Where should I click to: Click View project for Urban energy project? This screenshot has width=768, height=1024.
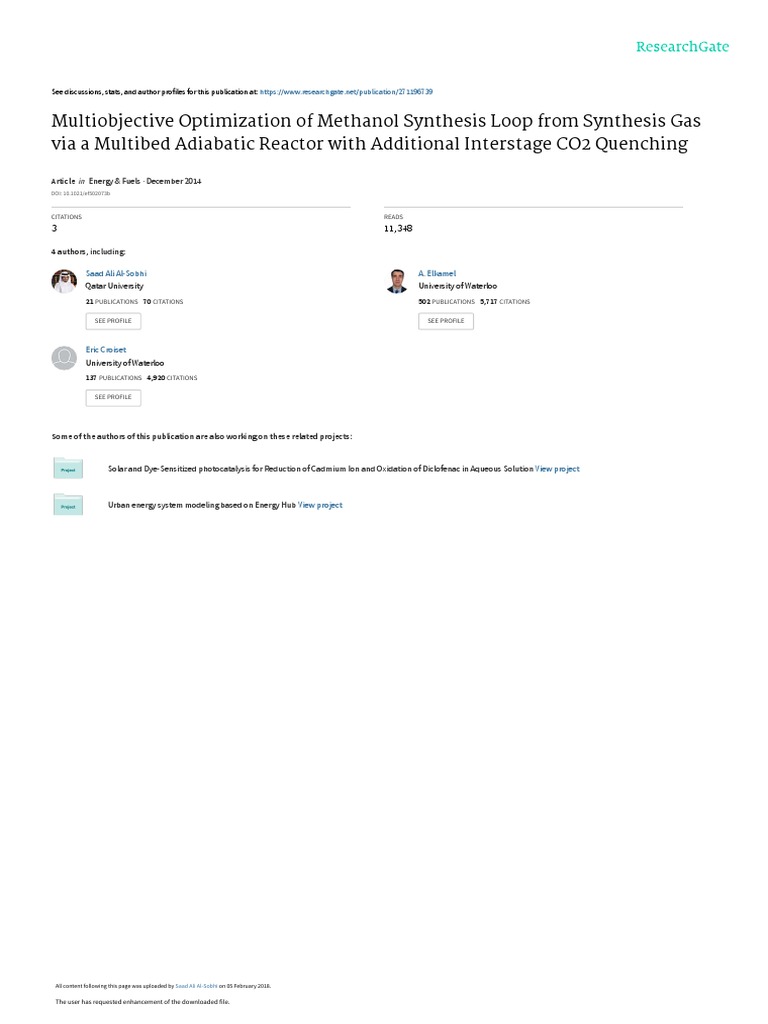(x=320, y=505)
